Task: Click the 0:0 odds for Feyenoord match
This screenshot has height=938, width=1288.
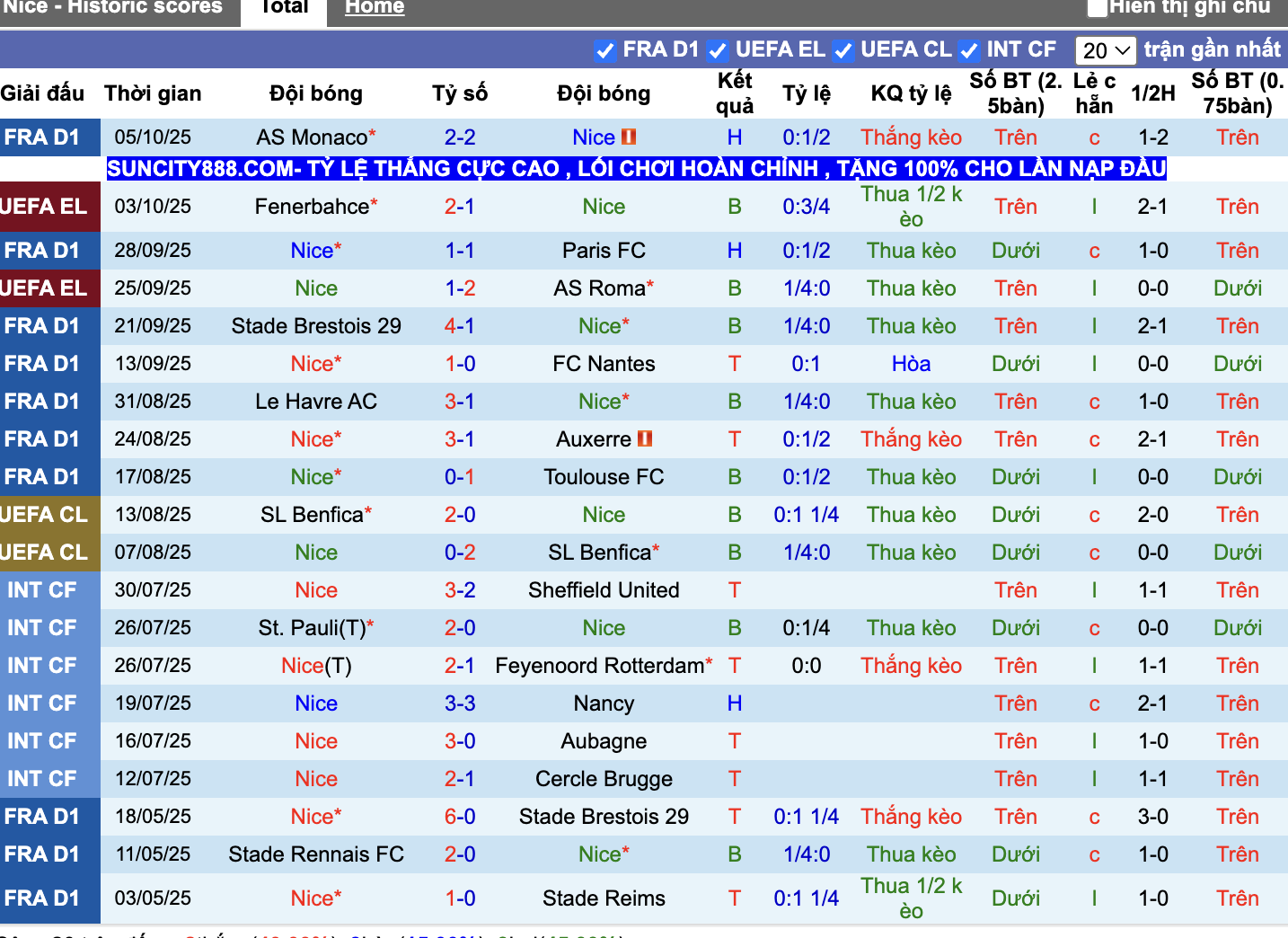Action: click(x=807, y=666)
